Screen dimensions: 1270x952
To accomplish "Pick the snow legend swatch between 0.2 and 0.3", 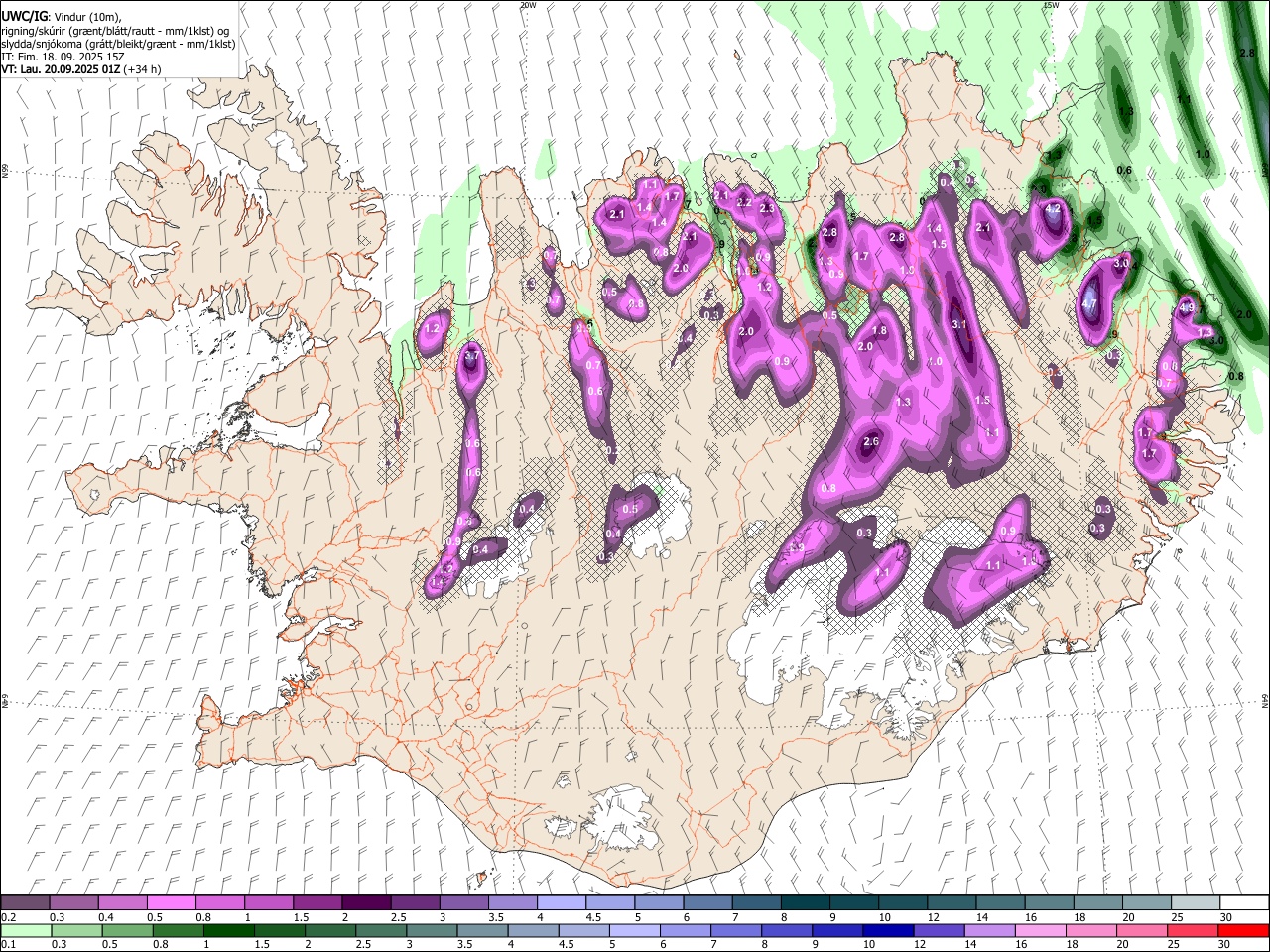I will 25,902.
